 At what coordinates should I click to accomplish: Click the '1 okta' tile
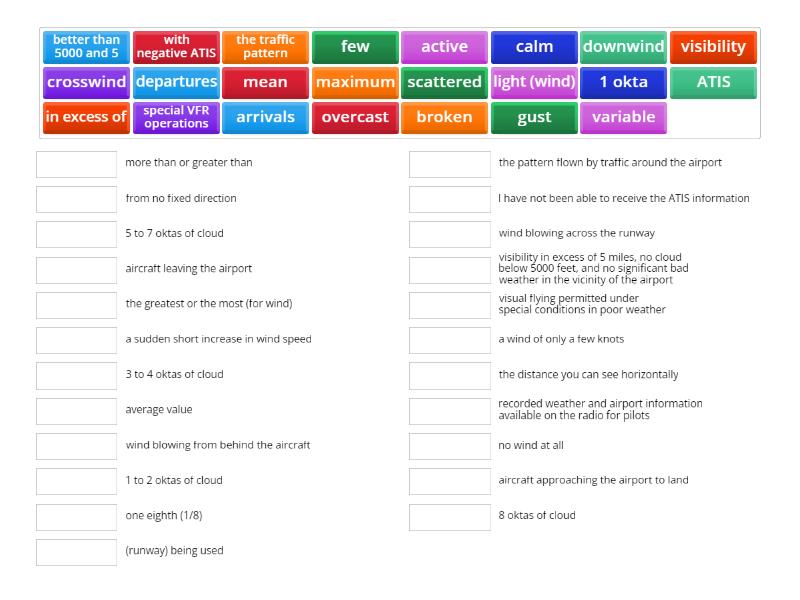coord(624,82)
